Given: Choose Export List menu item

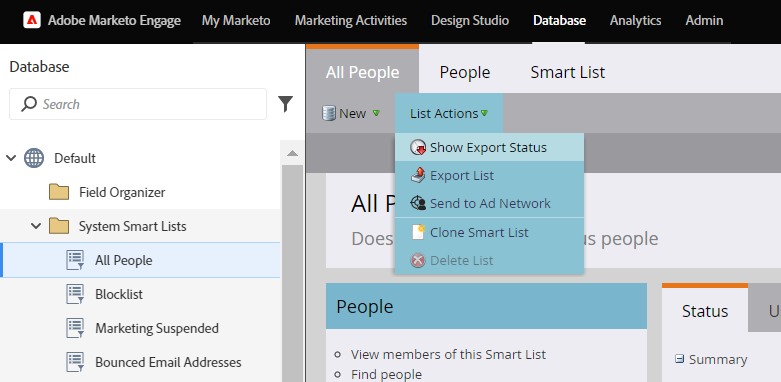Looking at the screenshot, I should pyautogui.click(x=489, y=175).
